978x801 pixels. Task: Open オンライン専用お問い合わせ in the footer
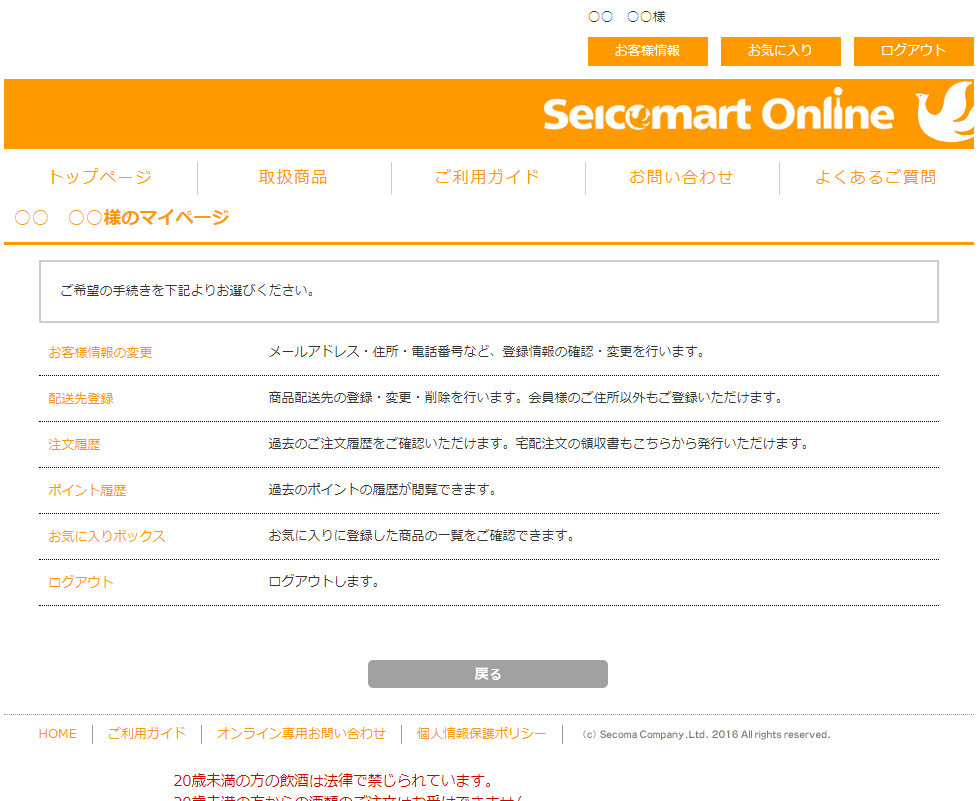(300, 733)
